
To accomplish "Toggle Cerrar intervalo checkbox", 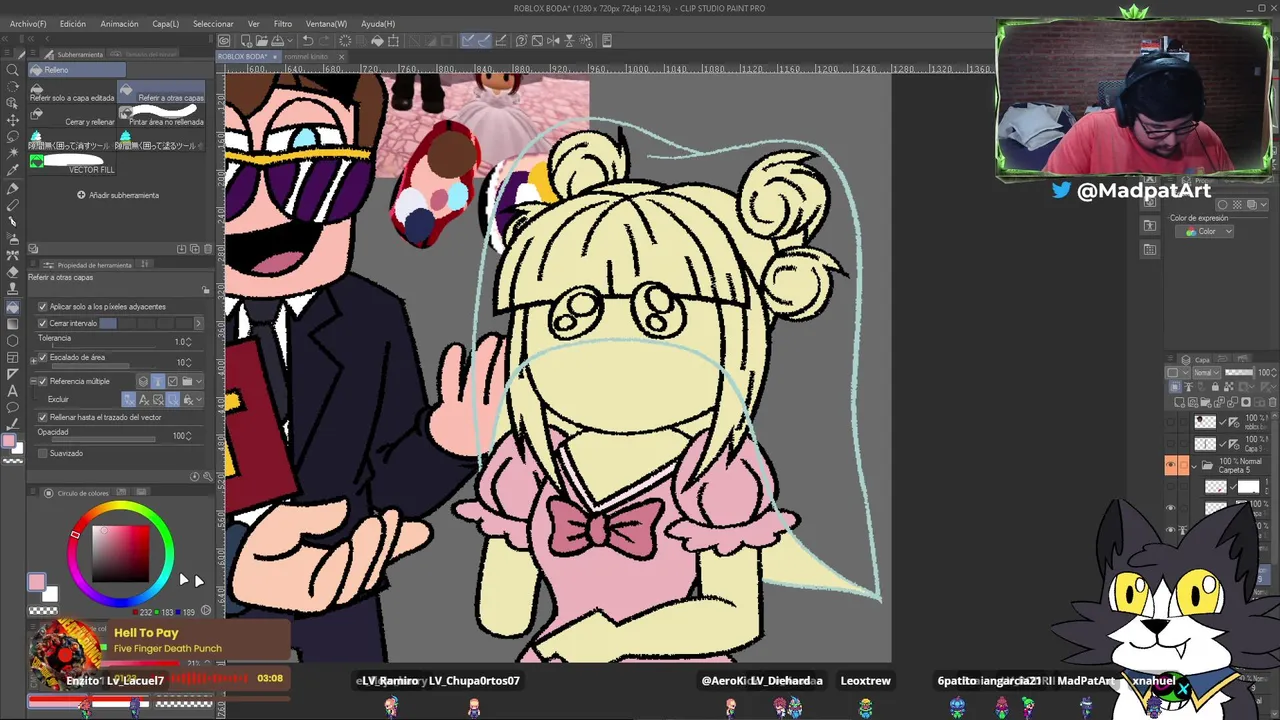I will [x=42, y=324].
